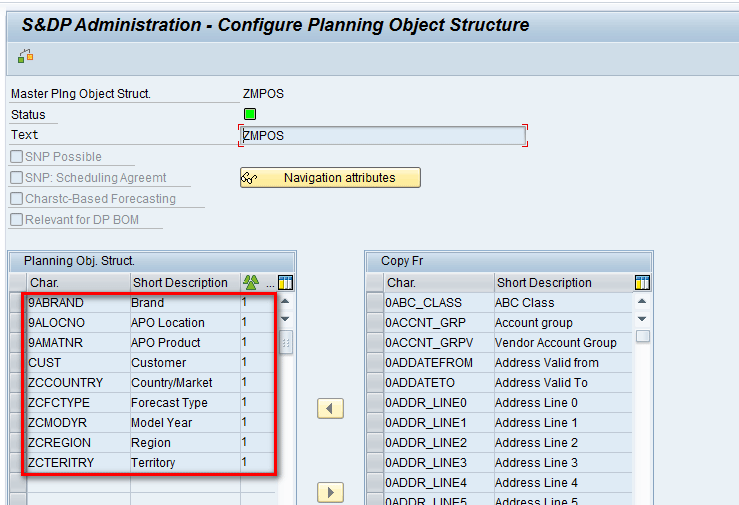Open Navigation attributes
Screen dimensions: 739x505
pyautogui.click(x=330, y=178)
